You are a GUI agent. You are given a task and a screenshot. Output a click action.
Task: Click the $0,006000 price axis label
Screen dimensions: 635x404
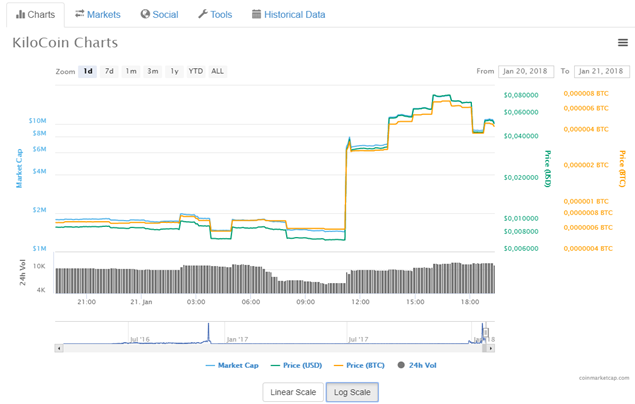click(x=521, y=249)
